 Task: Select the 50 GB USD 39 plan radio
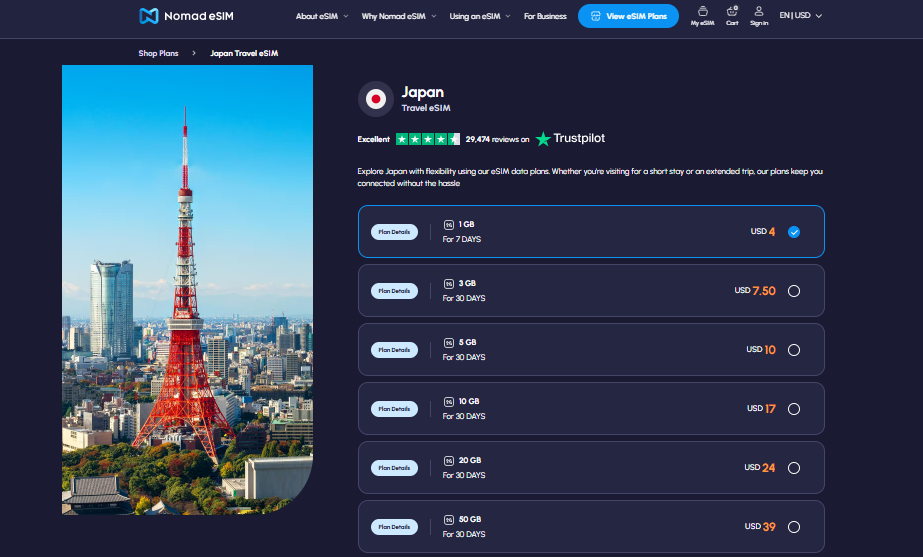tap(793, 526)
